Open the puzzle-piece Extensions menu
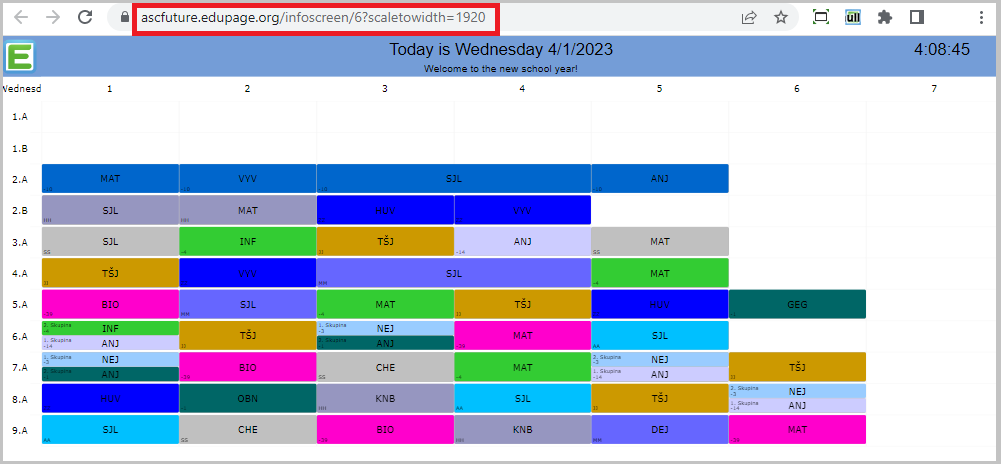The width and height of the screenshot is (1001, 464). pos(884,17)
